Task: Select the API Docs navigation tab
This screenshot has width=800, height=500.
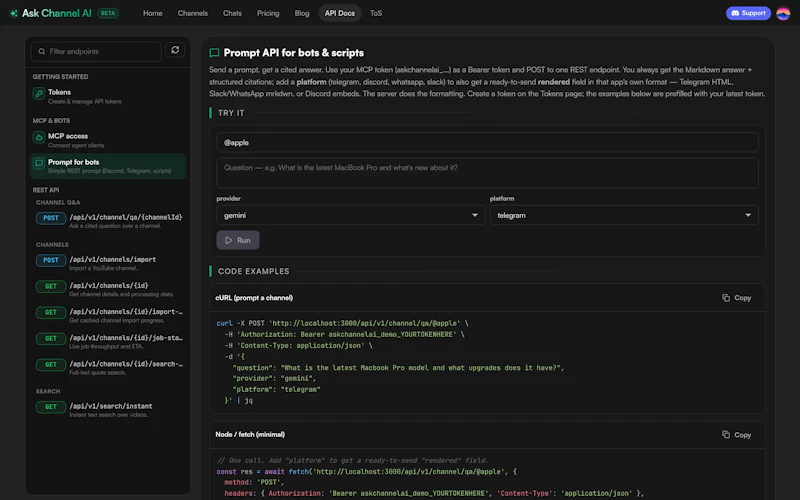Action: tap(340, 13)
